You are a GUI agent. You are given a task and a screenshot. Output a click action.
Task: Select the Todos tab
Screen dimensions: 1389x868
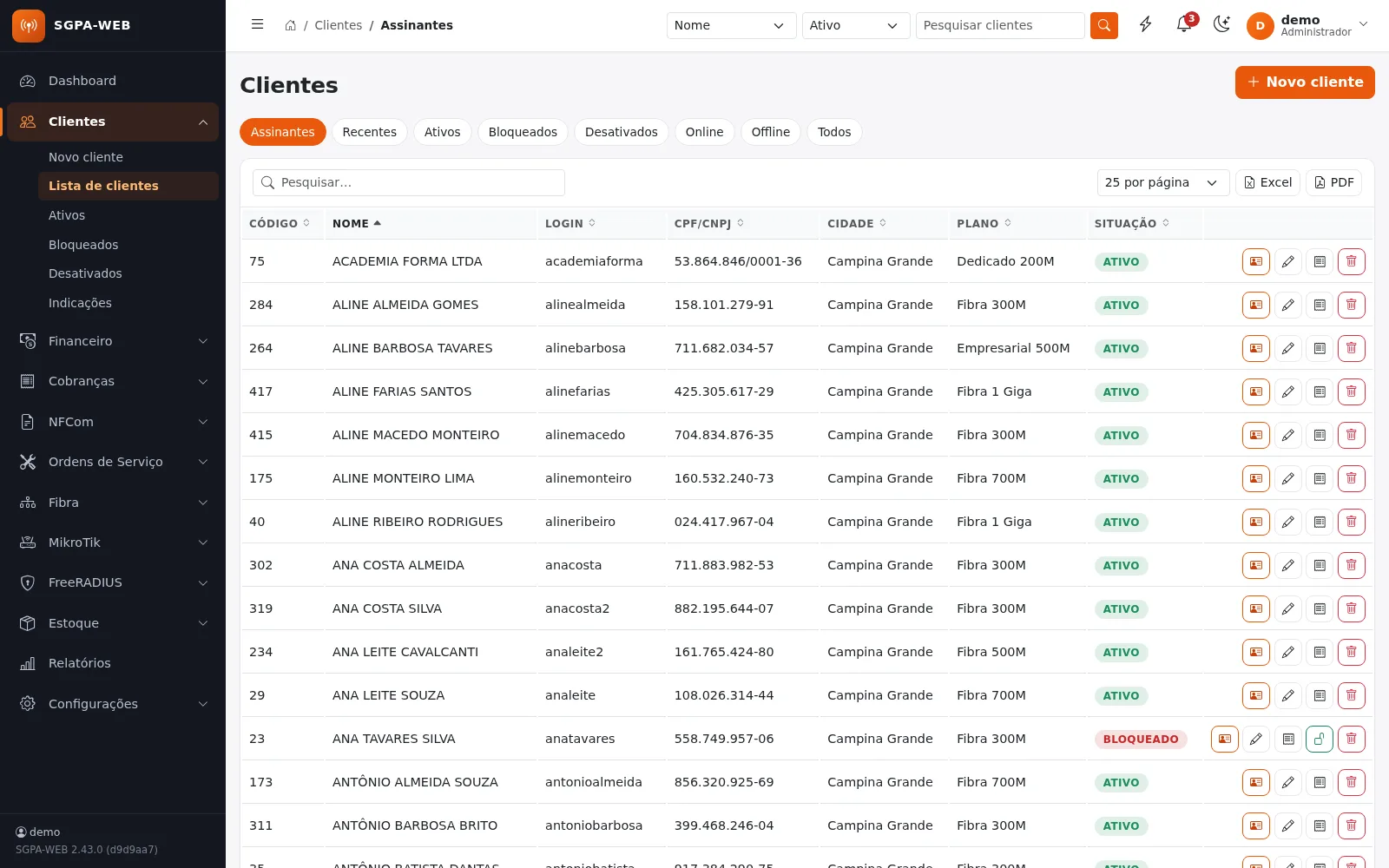[x=834, y=132]
